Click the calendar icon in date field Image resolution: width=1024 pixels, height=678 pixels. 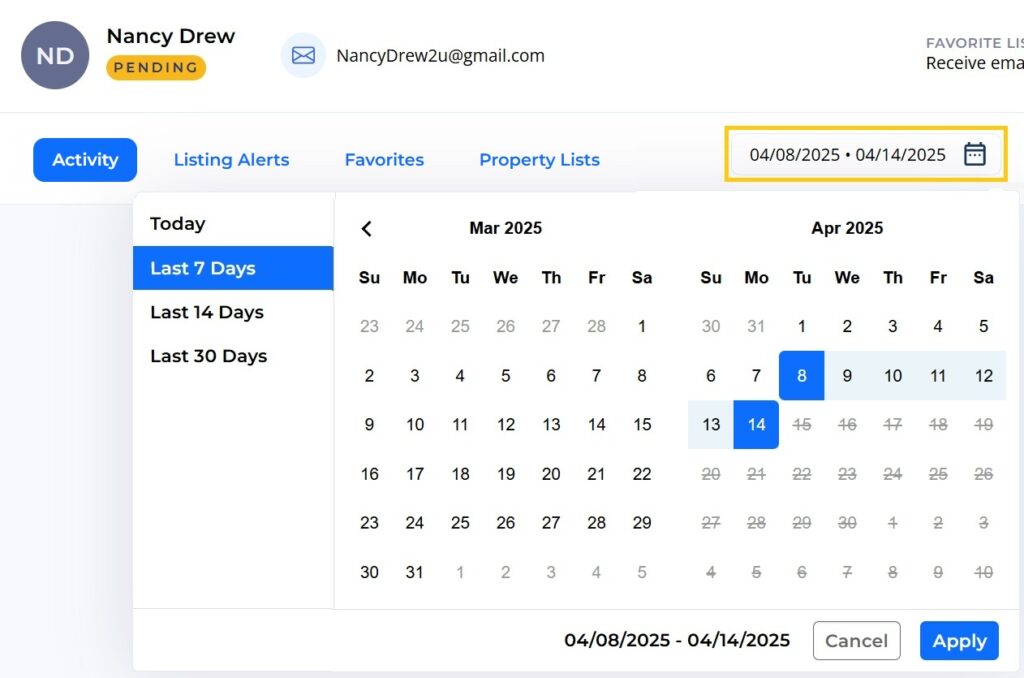coord(974,154)
